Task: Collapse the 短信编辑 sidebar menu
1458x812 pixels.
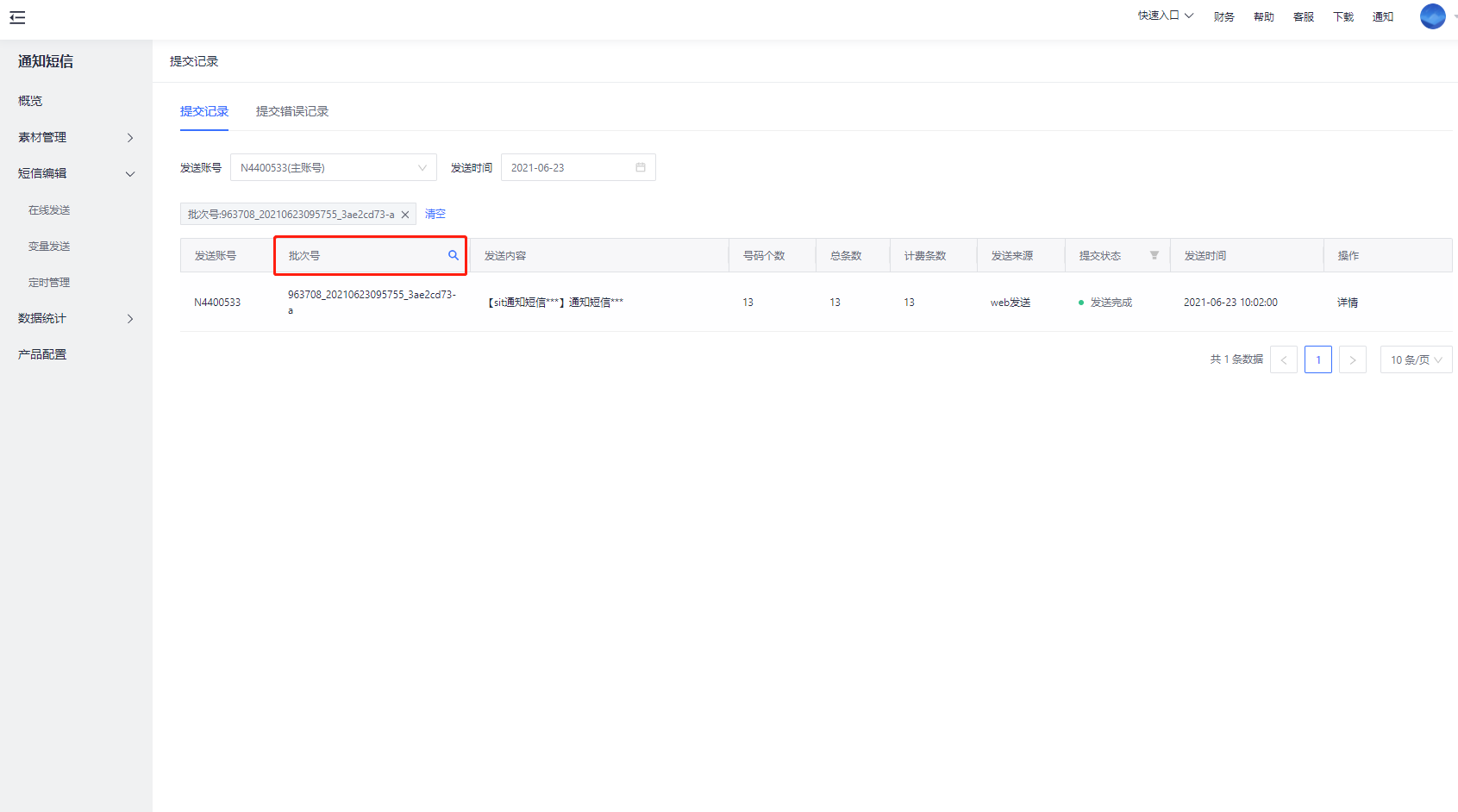Action: [x=76, y=173]
